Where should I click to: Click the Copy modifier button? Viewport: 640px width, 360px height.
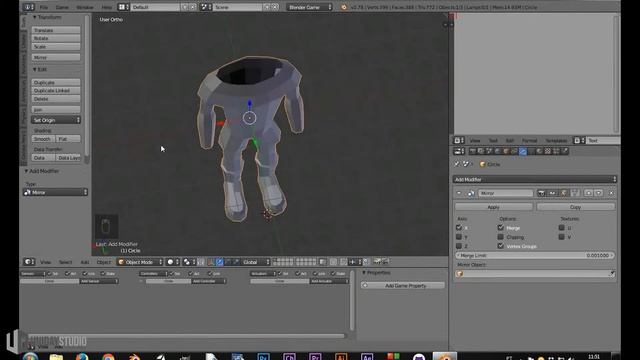tap(576, 207)
